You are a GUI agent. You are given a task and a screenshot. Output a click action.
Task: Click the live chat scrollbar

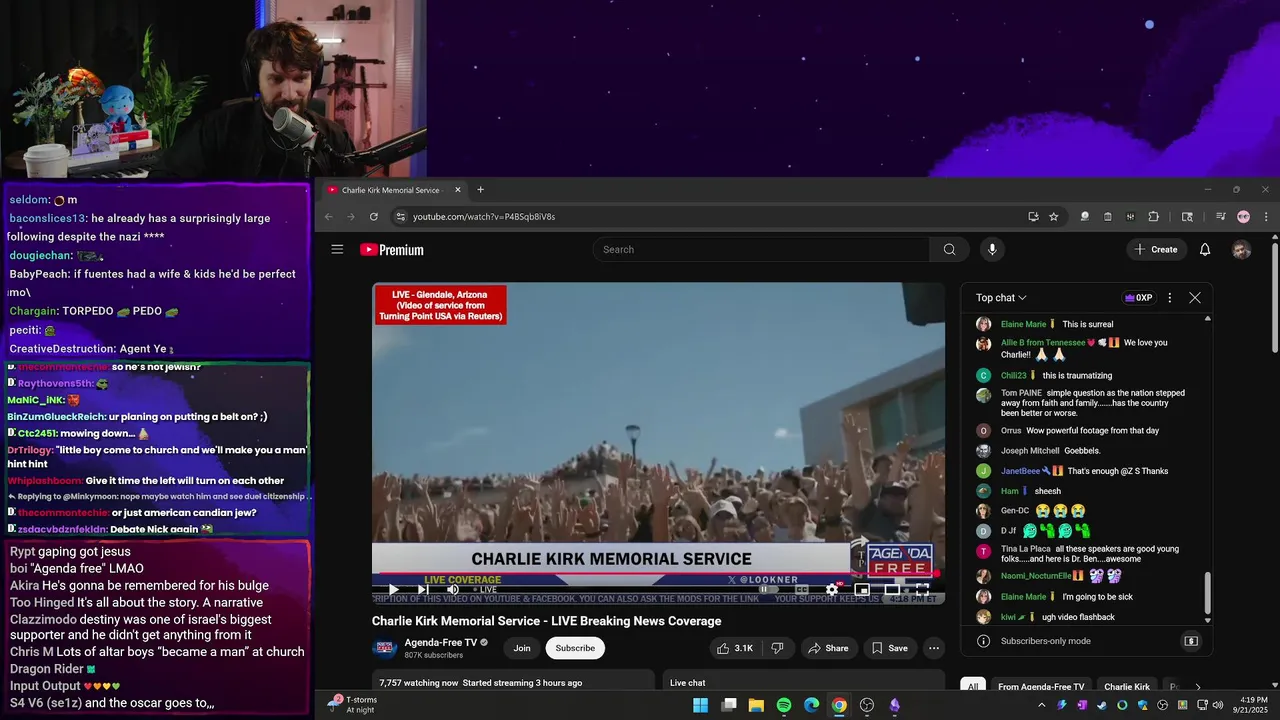pyautogui.click(x=1207, y=594)
